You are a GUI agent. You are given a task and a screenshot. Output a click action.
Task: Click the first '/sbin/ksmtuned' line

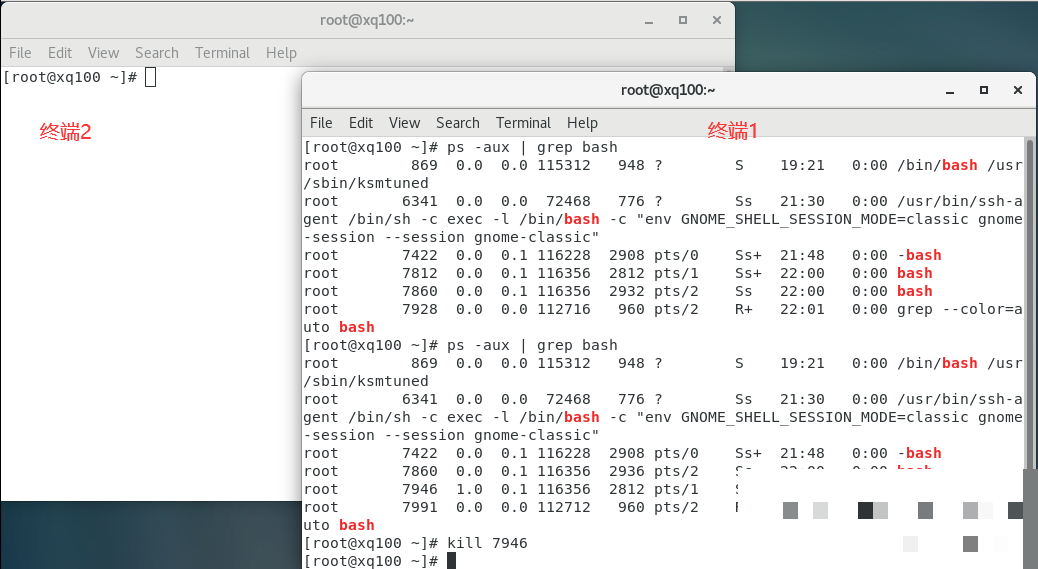[366, 183]
